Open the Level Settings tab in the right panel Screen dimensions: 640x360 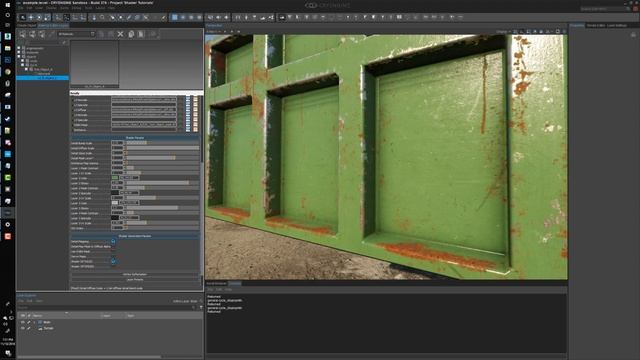pos(617,25)
